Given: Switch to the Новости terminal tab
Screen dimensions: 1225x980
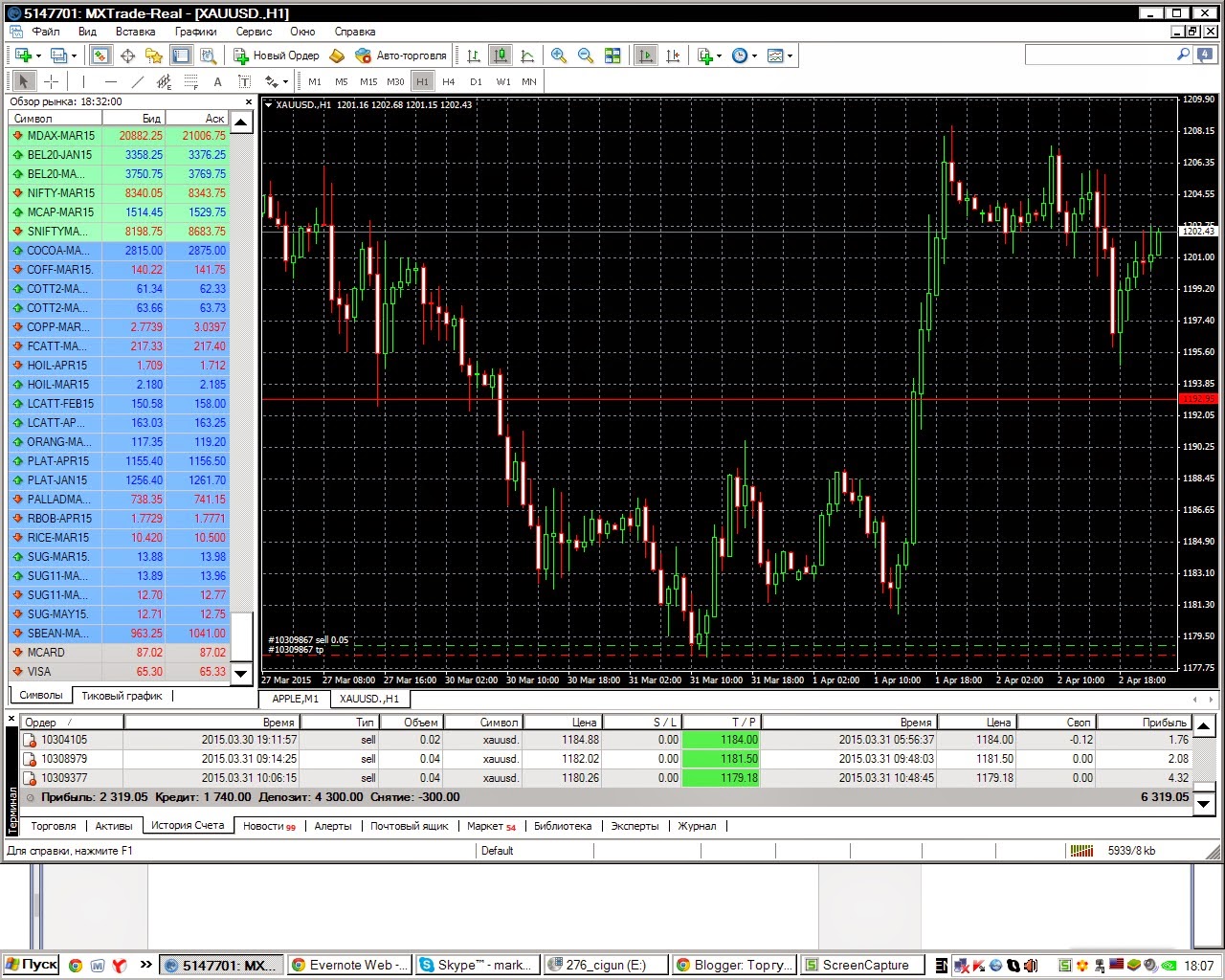Looking at the screenshot, I should pos(269,826).
